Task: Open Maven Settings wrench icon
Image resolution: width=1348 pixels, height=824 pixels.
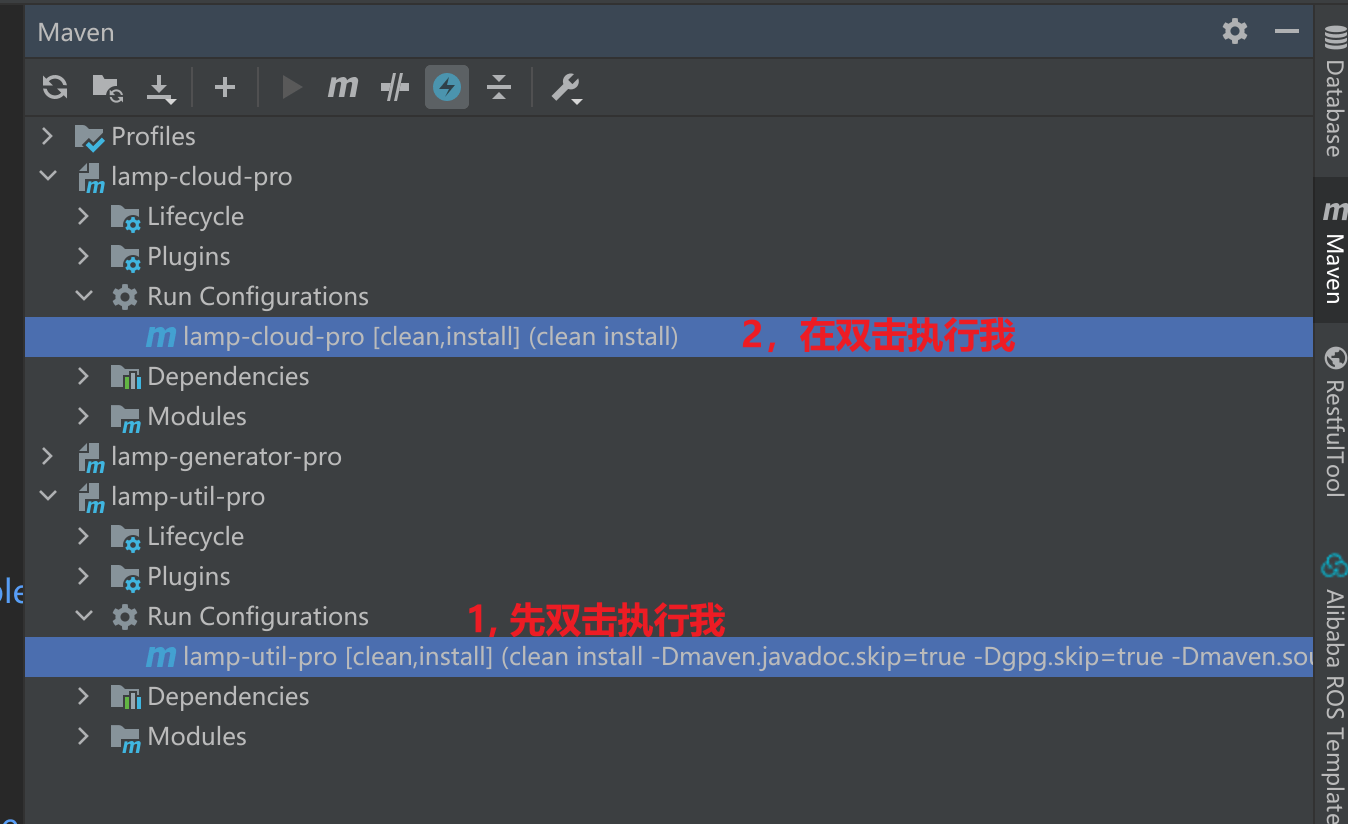Action: 566,88
